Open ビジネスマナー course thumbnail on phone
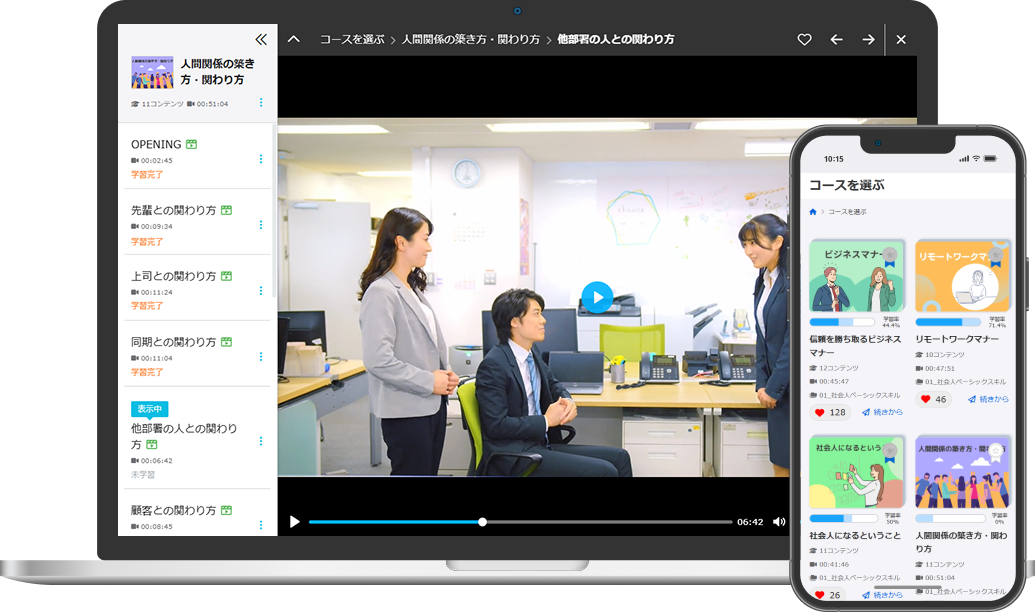The image size is (1035, 612). [x=857, y=275]
